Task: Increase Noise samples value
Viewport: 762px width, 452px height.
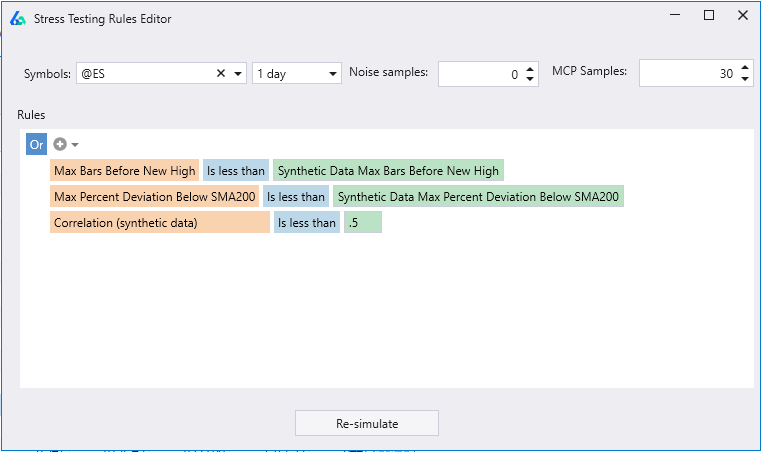Action: [x=530, y=69]
